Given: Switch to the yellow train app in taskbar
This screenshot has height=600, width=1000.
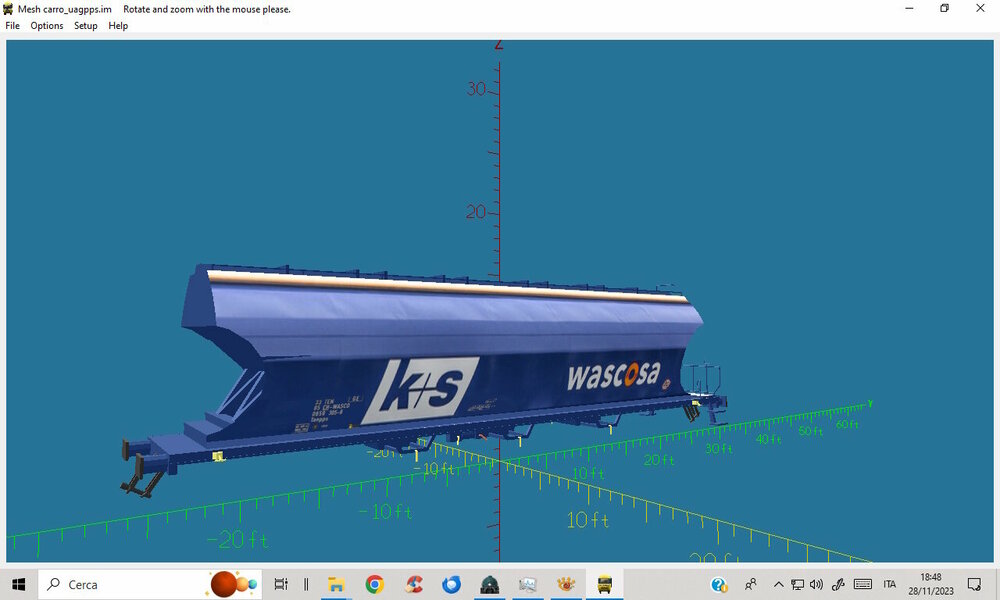Looking at the screenshot, I should (x=604, y=584).
